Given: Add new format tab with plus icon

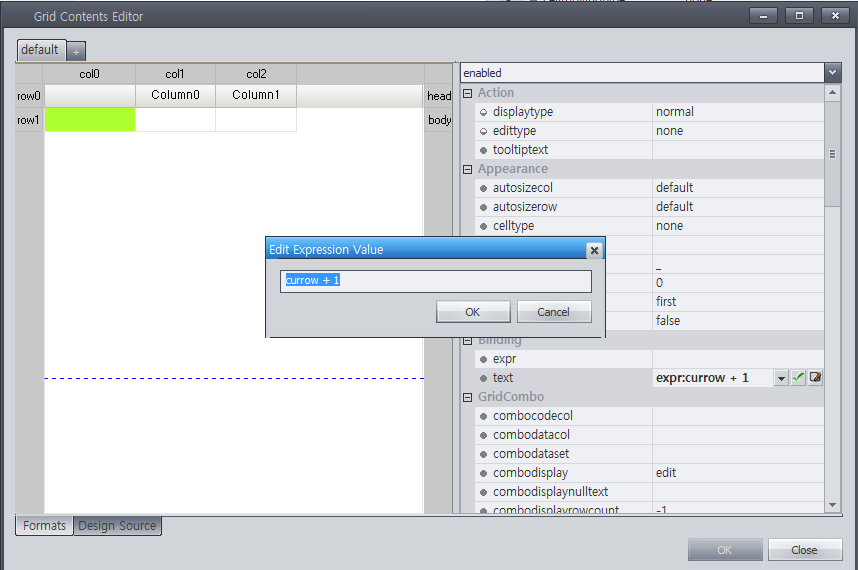Looking at the screenshot, I should click(x=76, y=52).
